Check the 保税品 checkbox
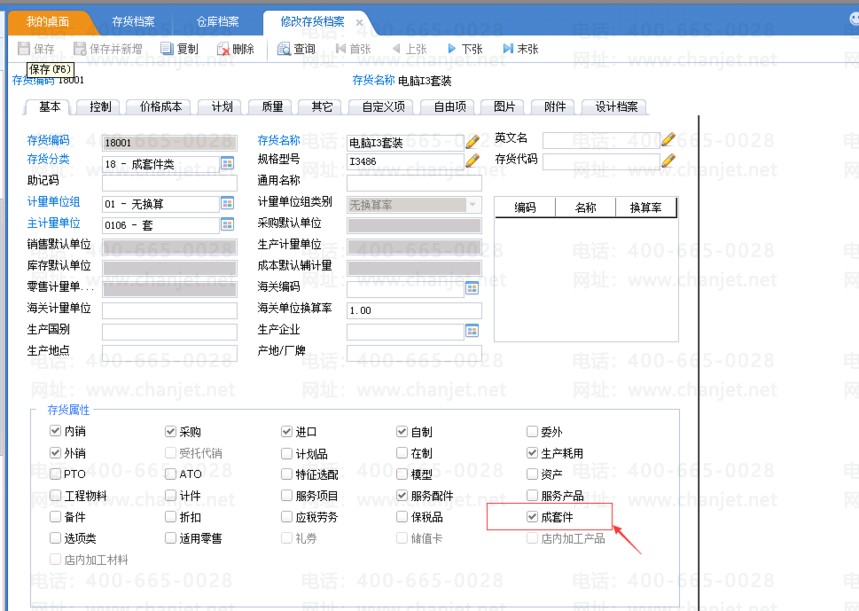The height and width of the screenshot is (611, 859). coord(402,517)
